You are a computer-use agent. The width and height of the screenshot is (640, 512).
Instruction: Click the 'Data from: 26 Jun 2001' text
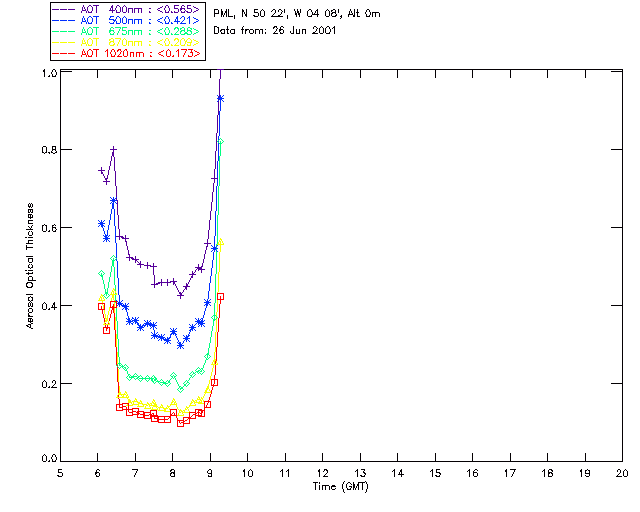coord(275,31)
